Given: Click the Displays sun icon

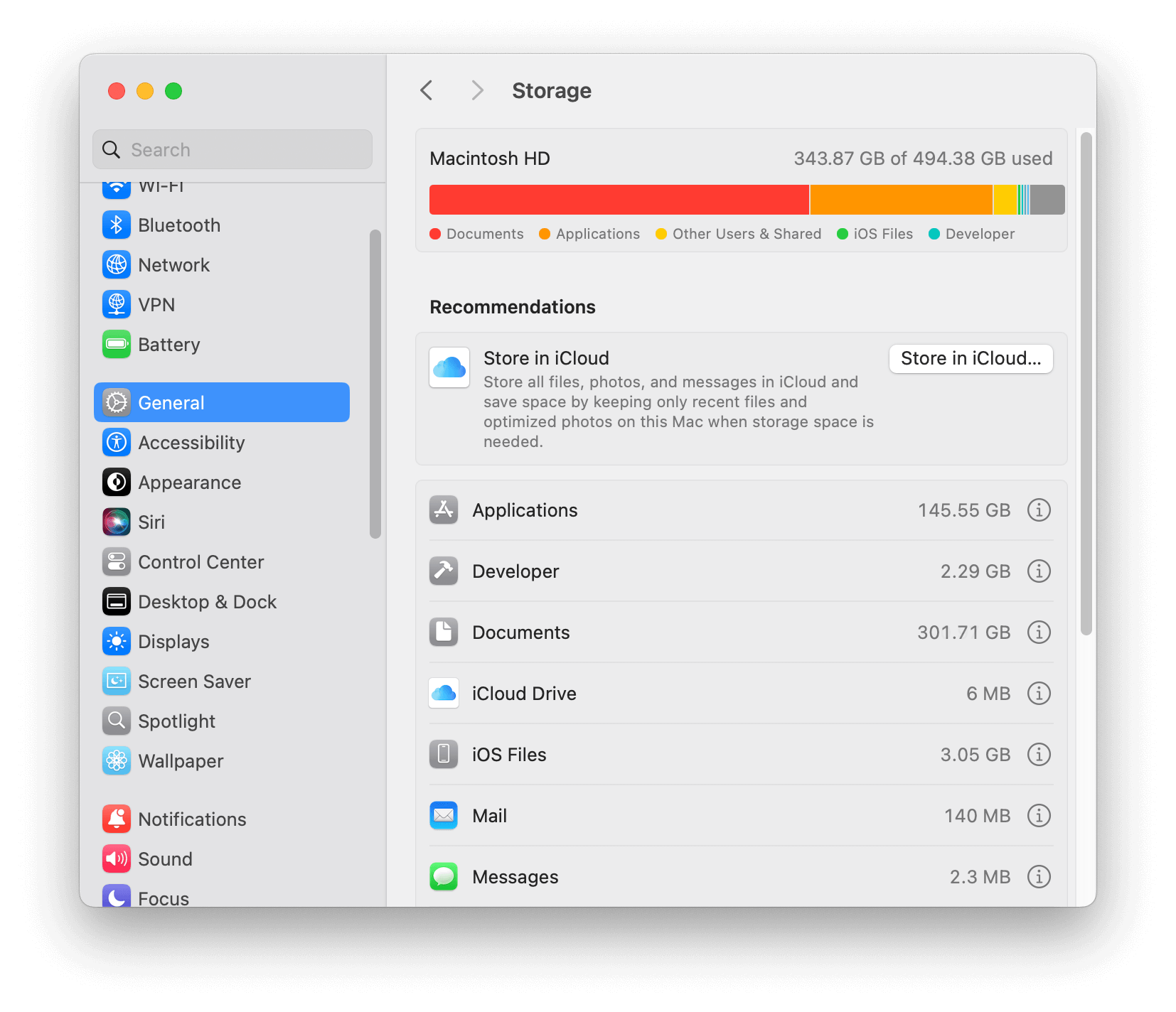Looking at the screenshot, I should coord(117,642).
